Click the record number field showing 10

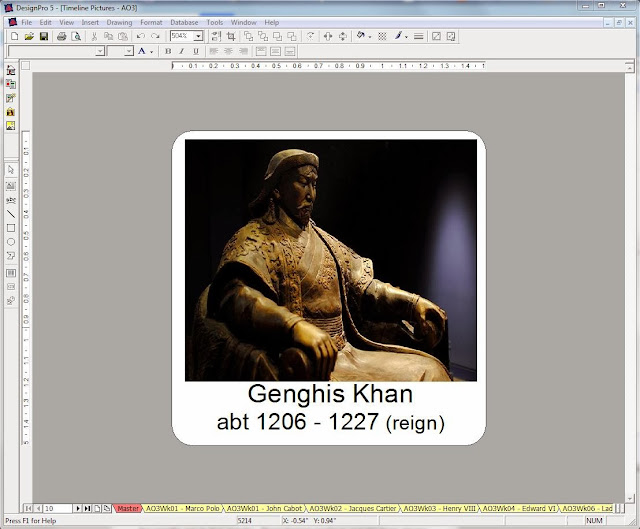(58, 509)
